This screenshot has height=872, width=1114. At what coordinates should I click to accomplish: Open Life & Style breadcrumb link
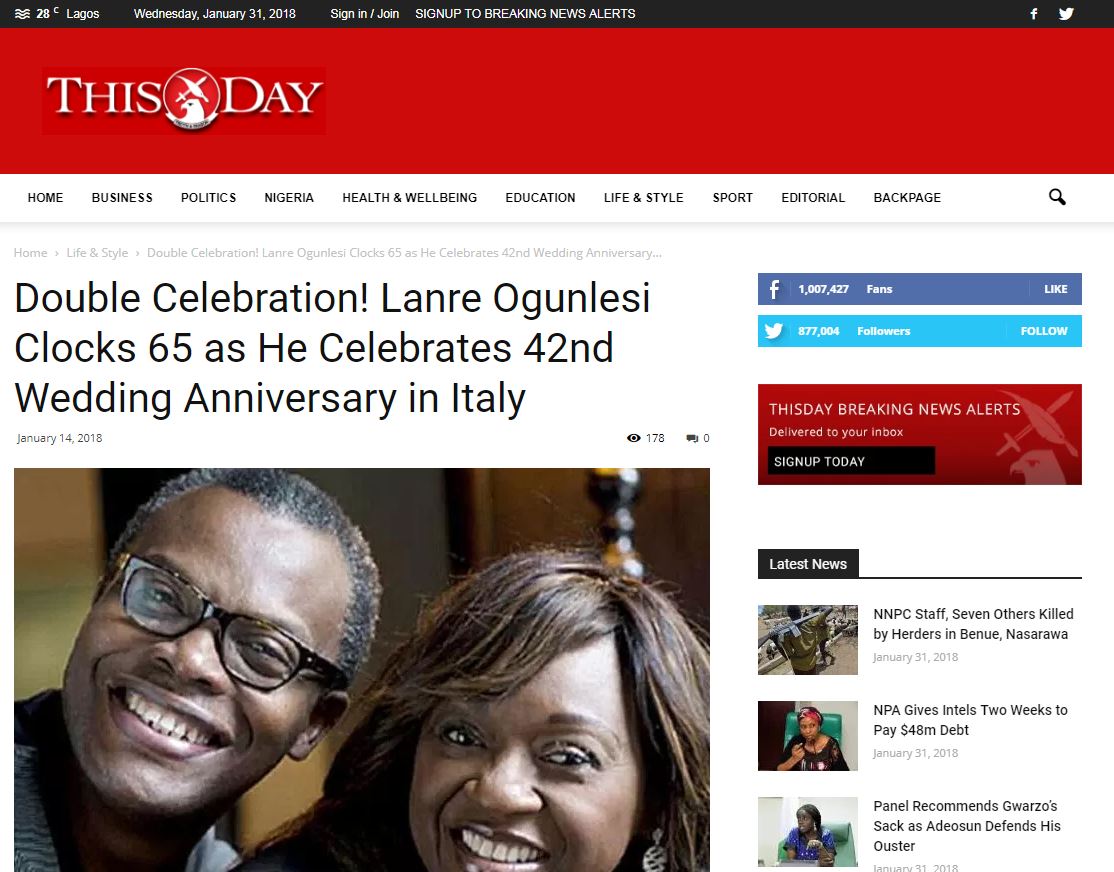pyautogui.click(x=97, y=252)
